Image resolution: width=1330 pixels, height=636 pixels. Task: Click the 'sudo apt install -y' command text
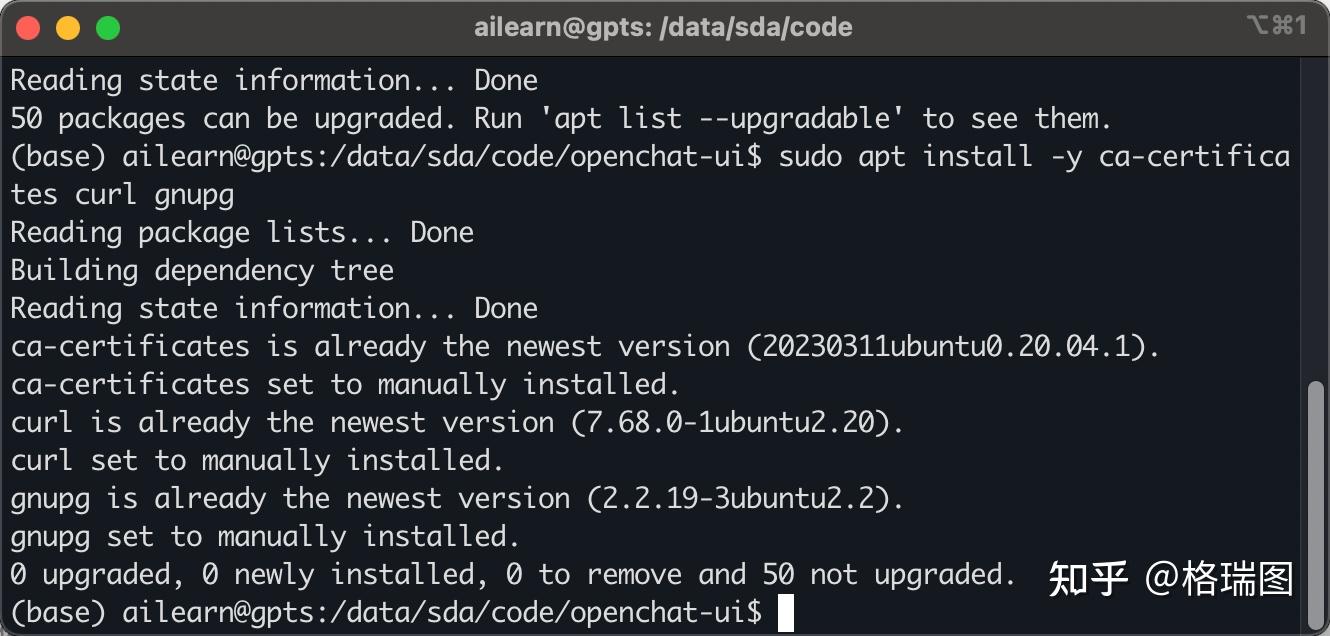pos(930,156)
